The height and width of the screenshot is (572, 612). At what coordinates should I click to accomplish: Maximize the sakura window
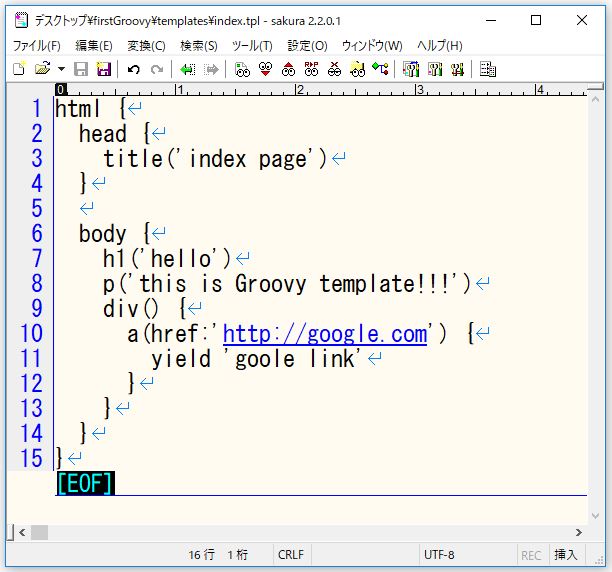coord(536,20)
